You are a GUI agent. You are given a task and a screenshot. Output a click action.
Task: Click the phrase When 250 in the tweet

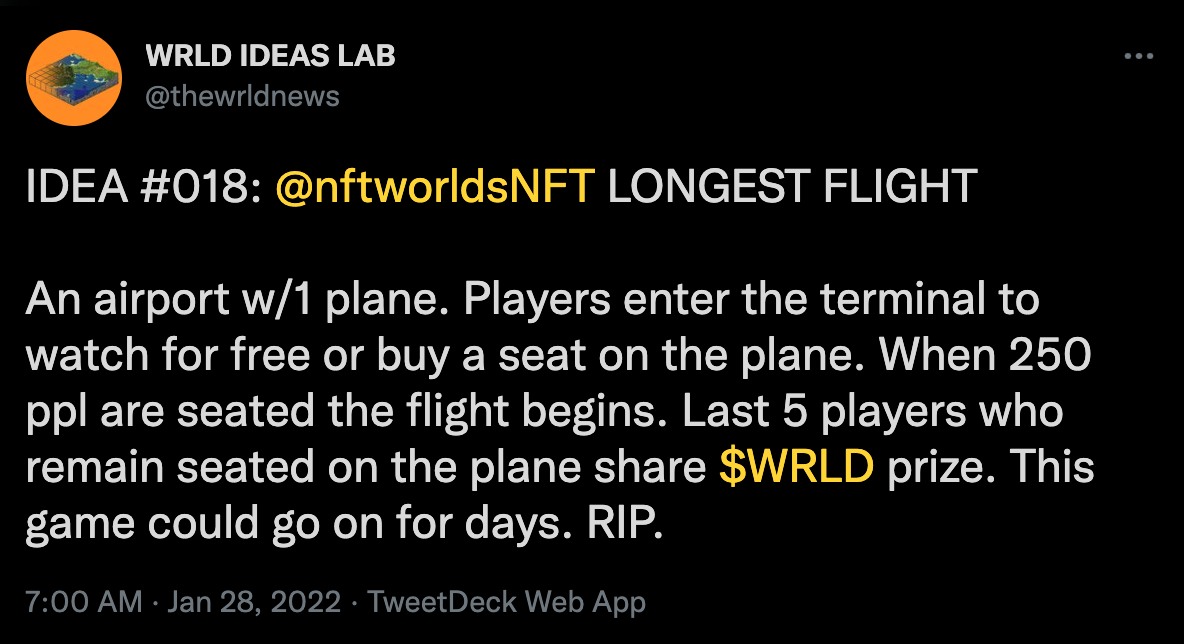coord(985,355)
